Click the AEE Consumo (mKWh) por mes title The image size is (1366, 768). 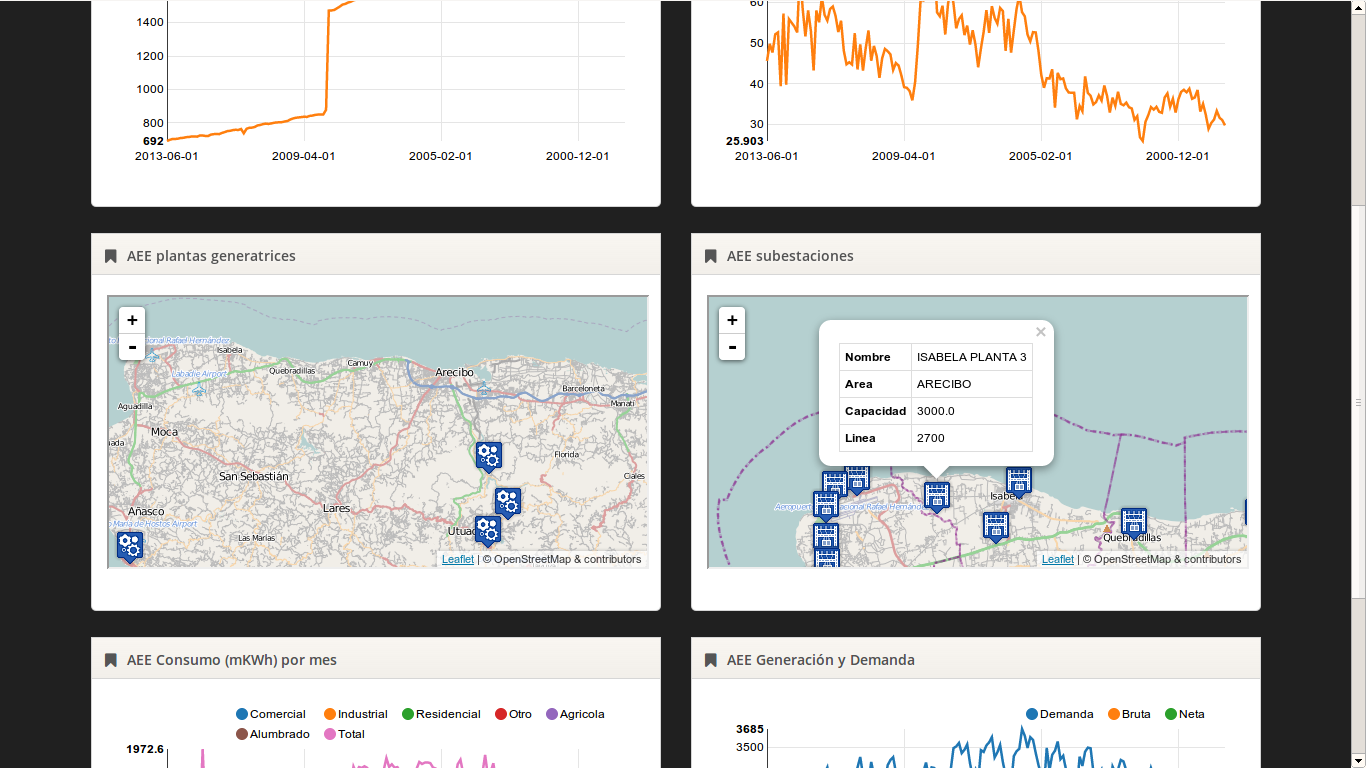(x=232, y=660)
